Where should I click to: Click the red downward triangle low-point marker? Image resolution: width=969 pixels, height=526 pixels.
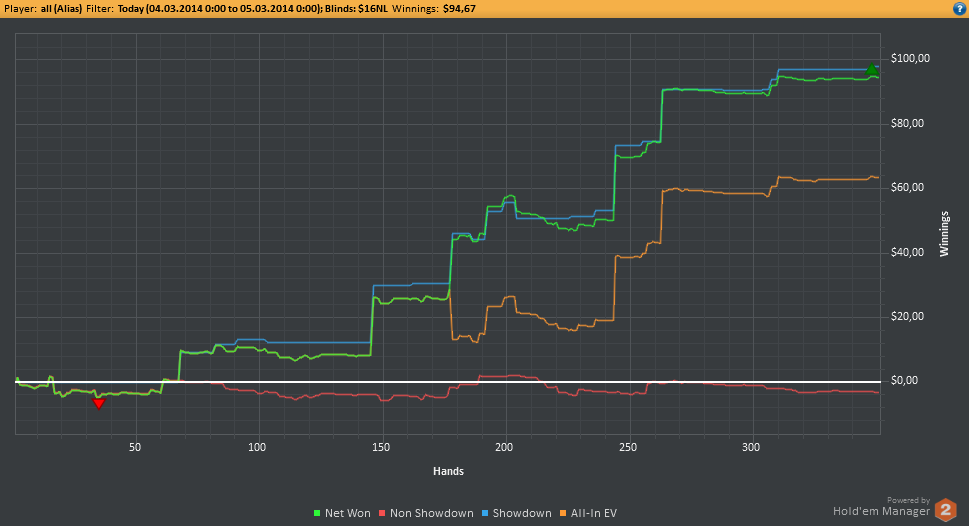point(98,403)
